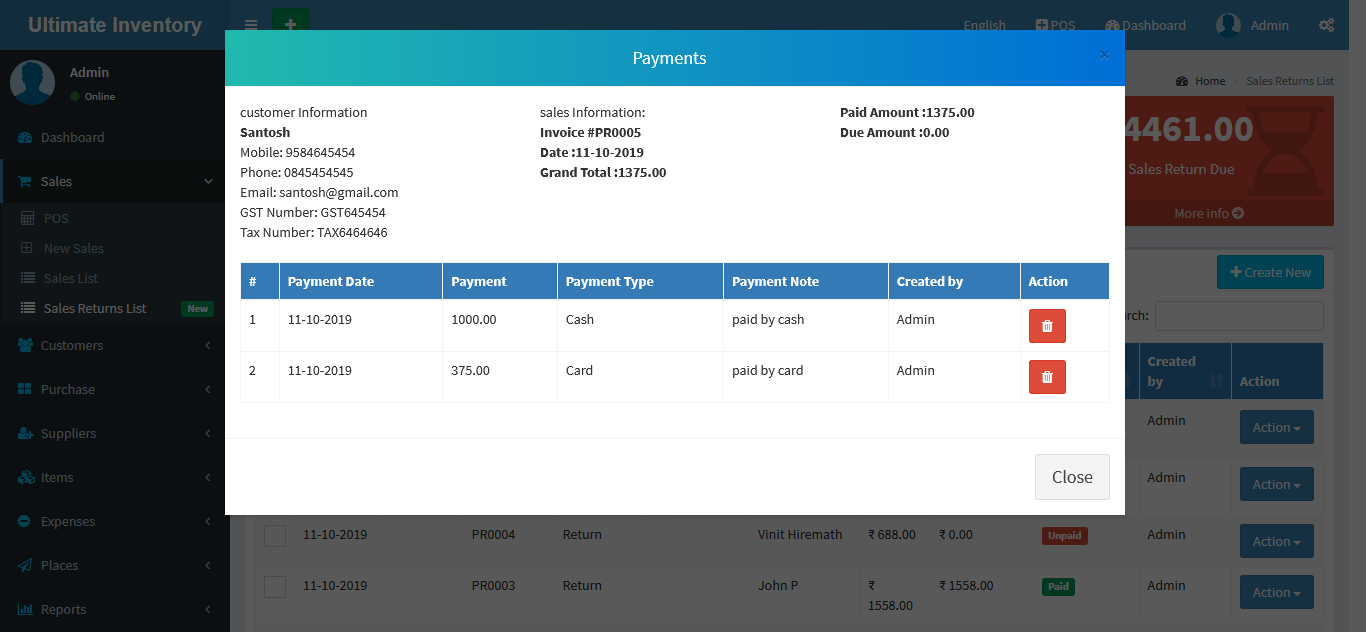The height and width of the screenshot is (632, 1366).
Task: Toggle sidebar with hamburger menu icon
Action: tap(251, 25)
